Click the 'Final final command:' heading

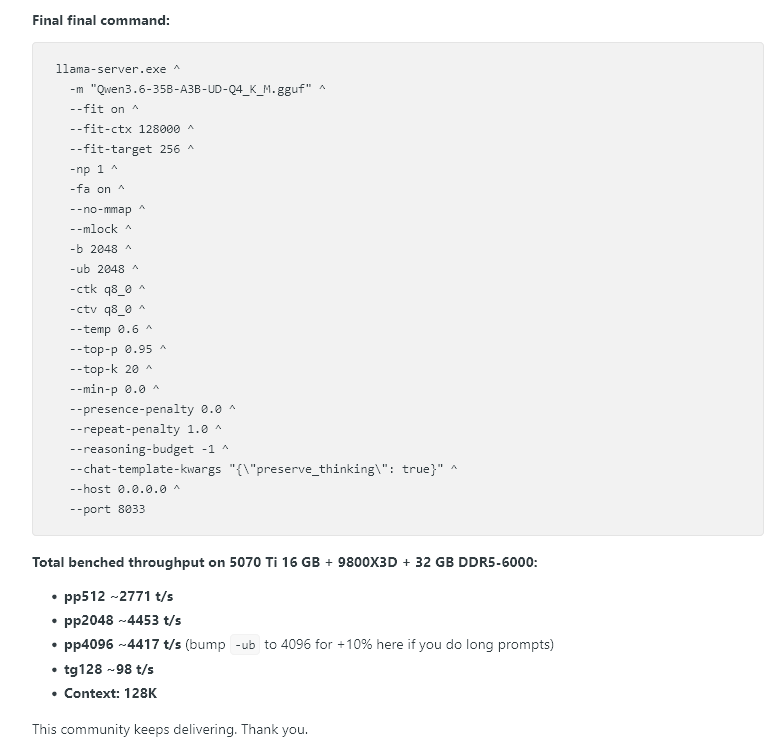point(101,20)
